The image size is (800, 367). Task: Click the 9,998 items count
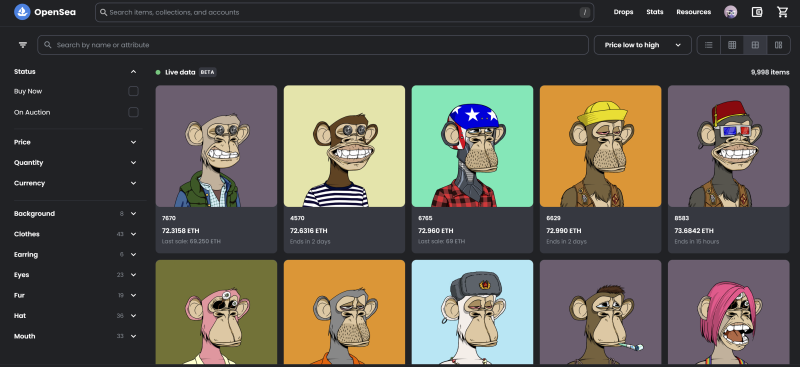click(770, 72)
